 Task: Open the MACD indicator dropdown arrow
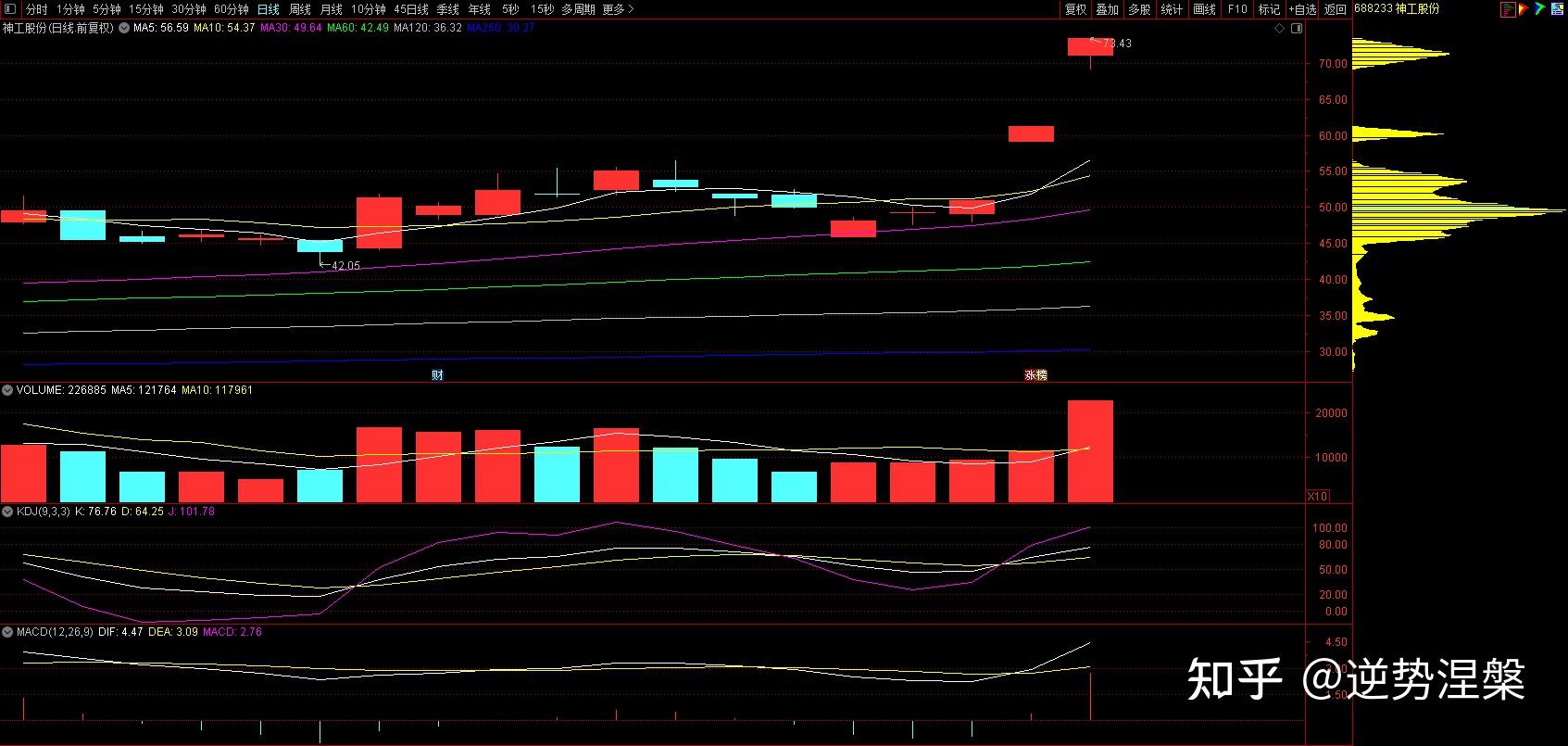[x=7, y=632]
